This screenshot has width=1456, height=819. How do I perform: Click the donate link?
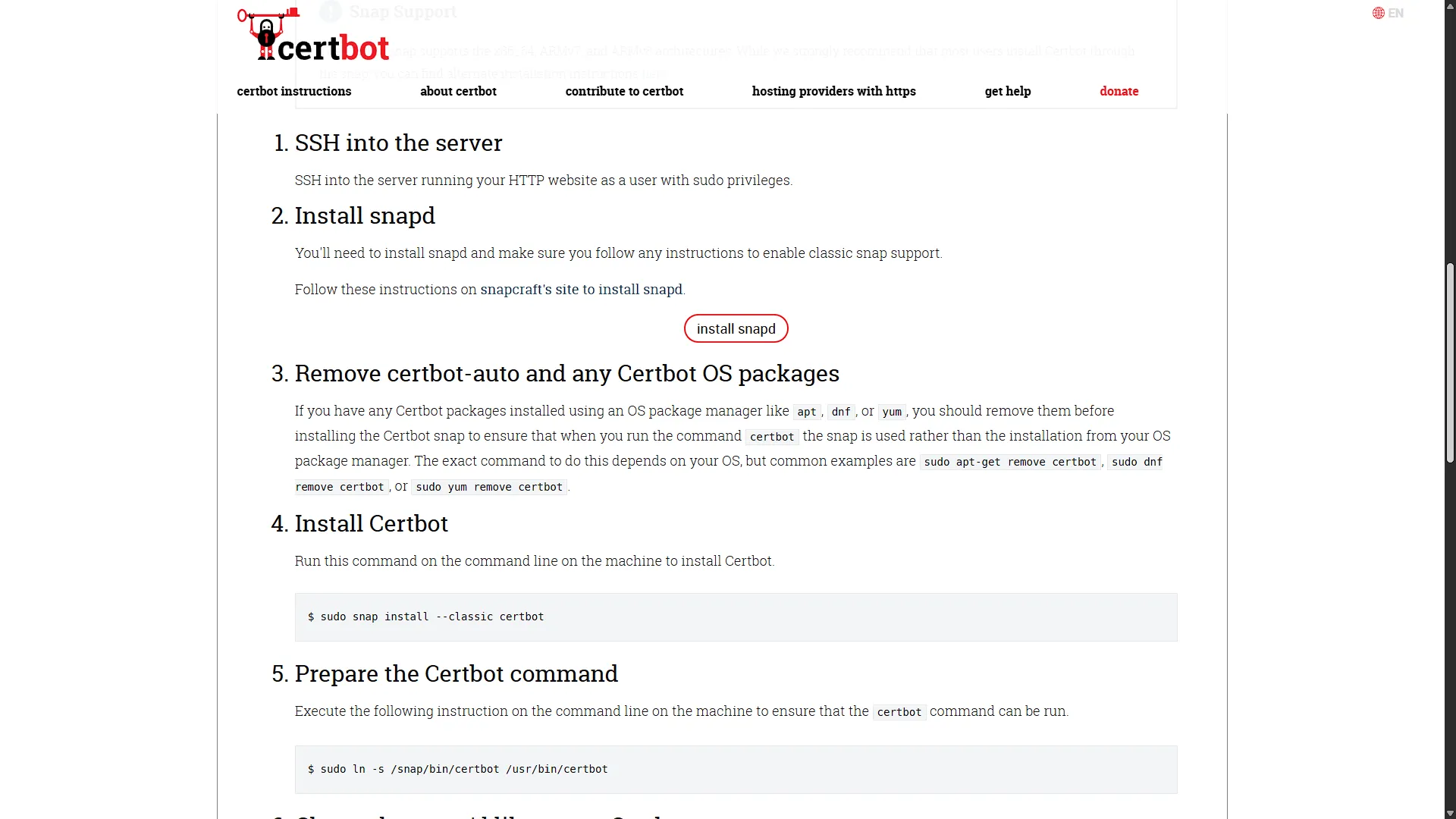coord(1119,91)
